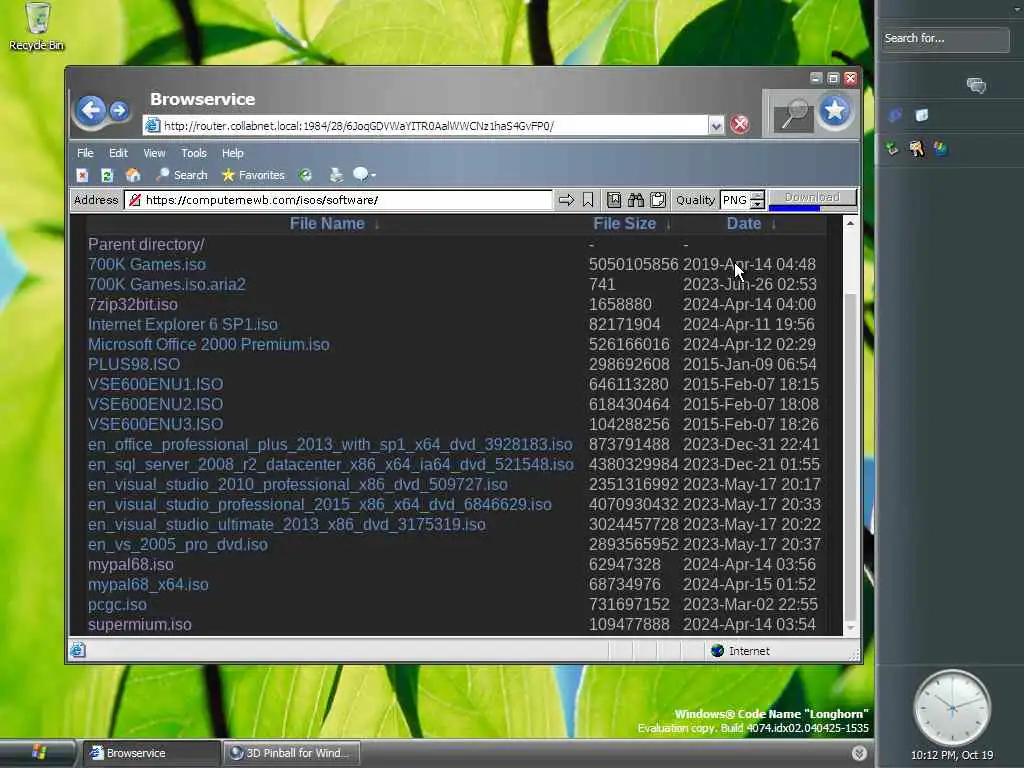Click the clipboard icon near Quality
Image resolution: width=1024 pixels, height=768 pixels.
point(658,200)
